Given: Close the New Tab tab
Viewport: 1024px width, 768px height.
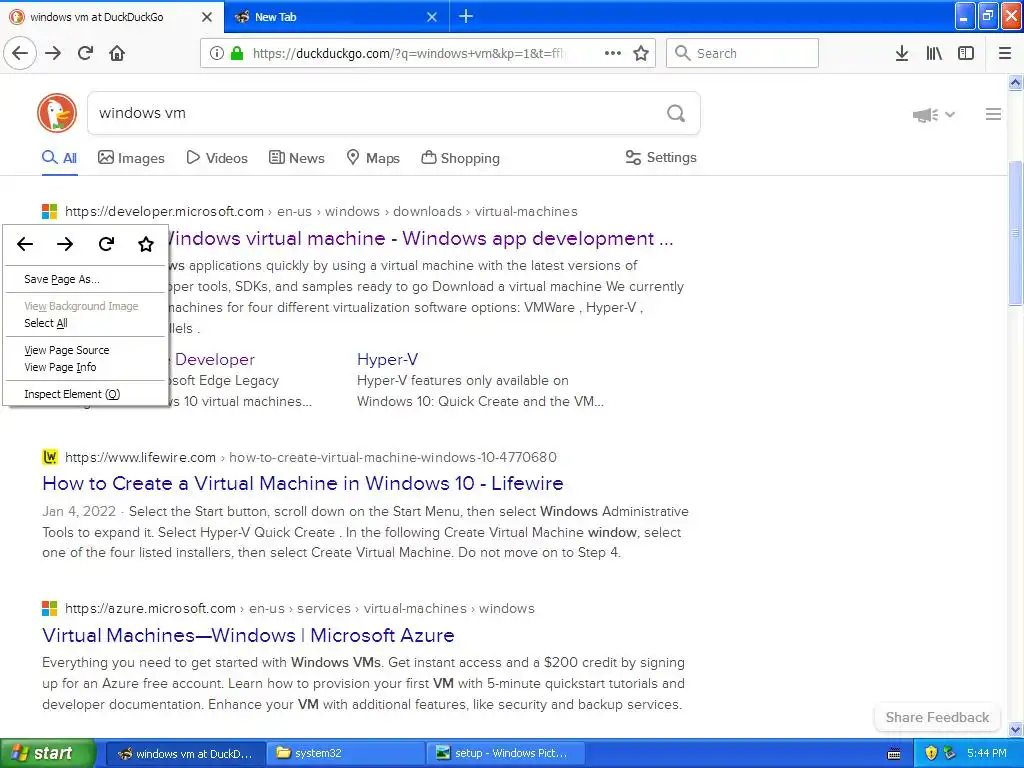Looking at the screenshot, I should pos(432,17).
